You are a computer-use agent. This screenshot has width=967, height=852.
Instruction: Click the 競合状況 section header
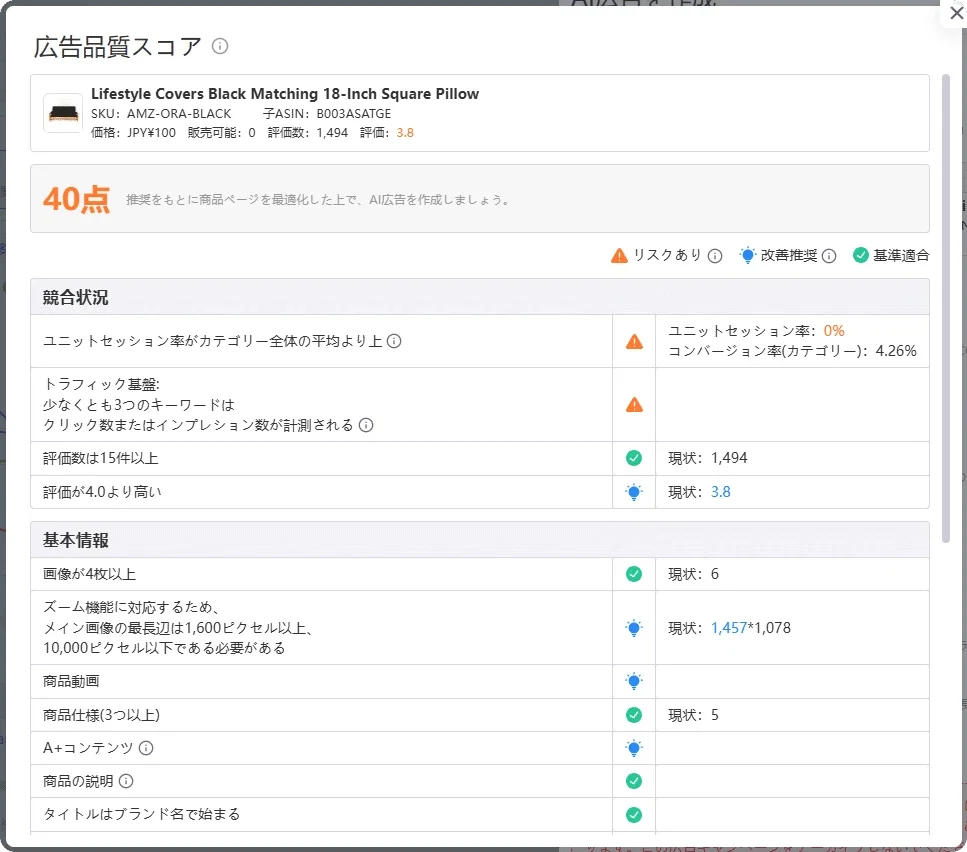480,297
